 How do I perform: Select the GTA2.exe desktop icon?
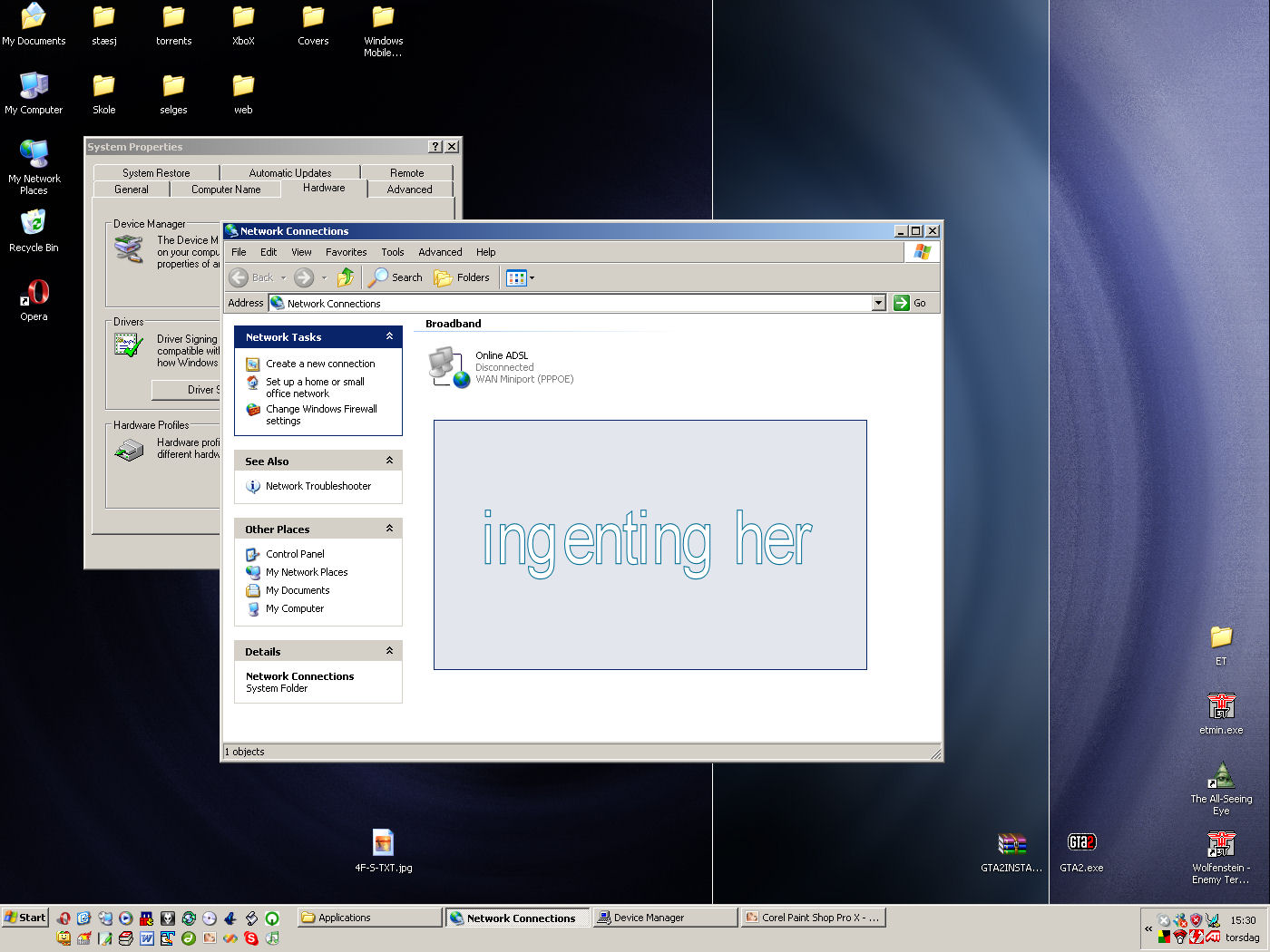click(x=1081, y=852)
